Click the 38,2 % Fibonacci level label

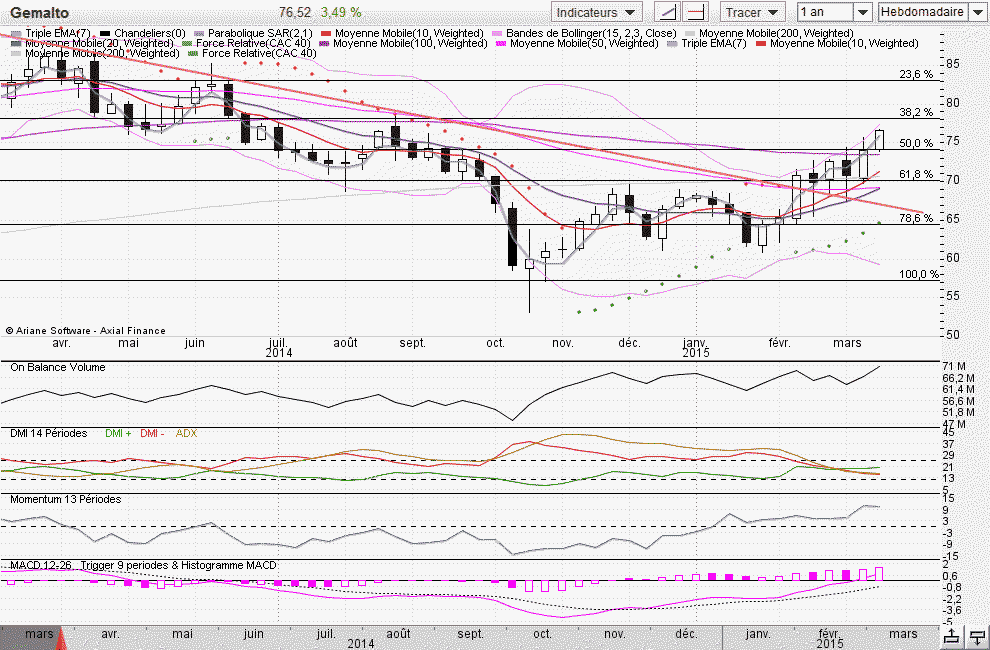(916, 112)
